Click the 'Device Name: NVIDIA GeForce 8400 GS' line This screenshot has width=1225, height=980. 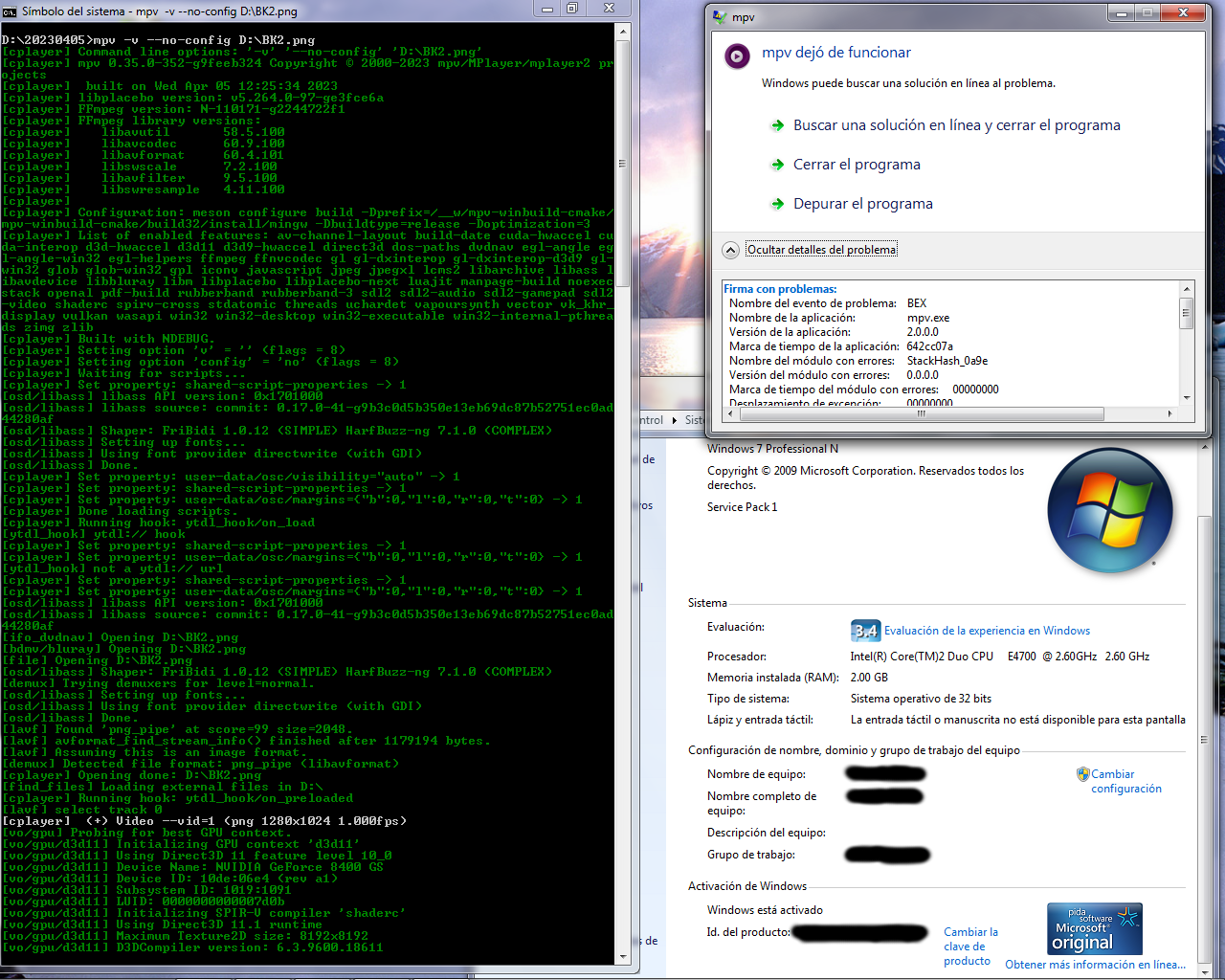[192, 867]
